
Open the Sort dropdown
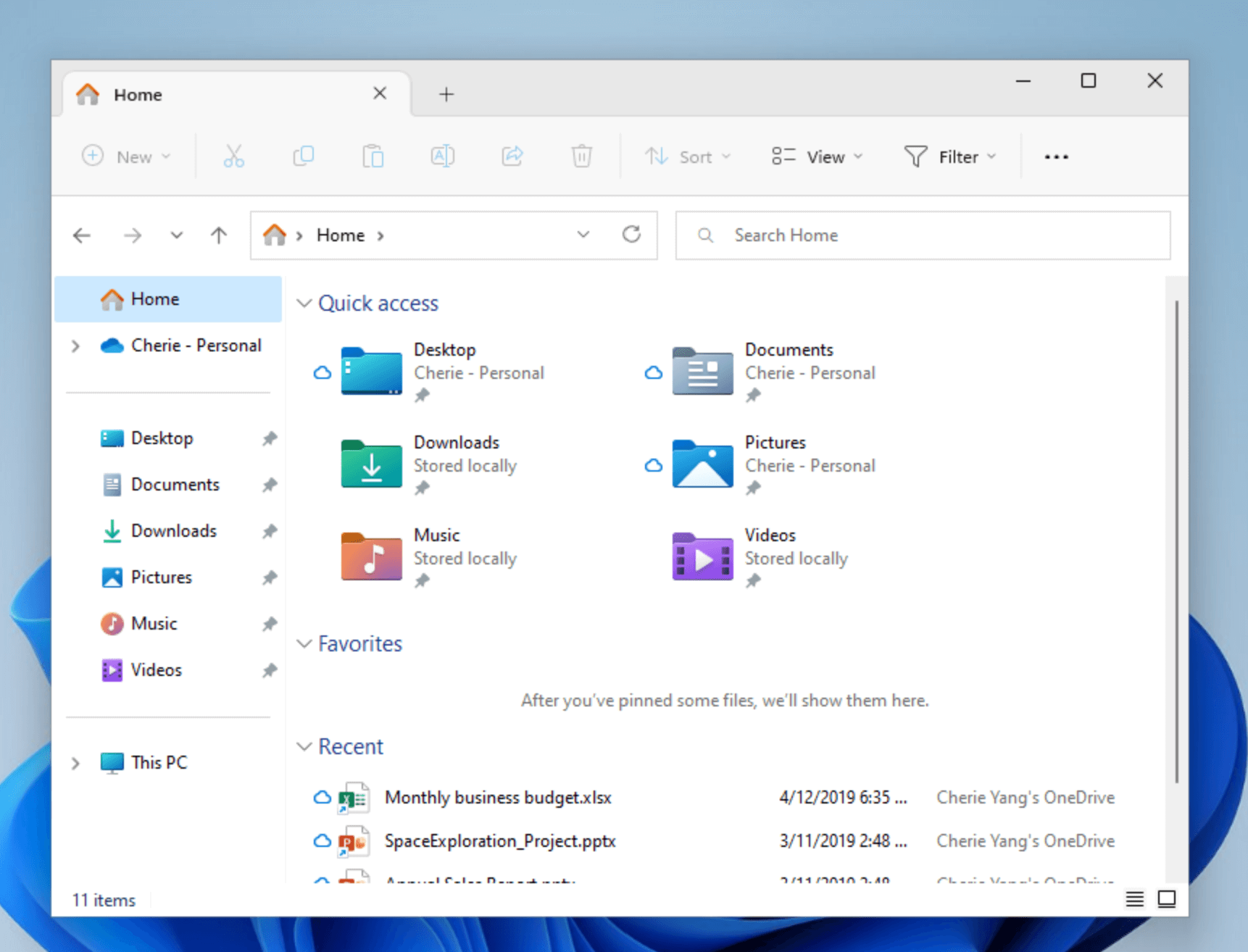point(687,156)
